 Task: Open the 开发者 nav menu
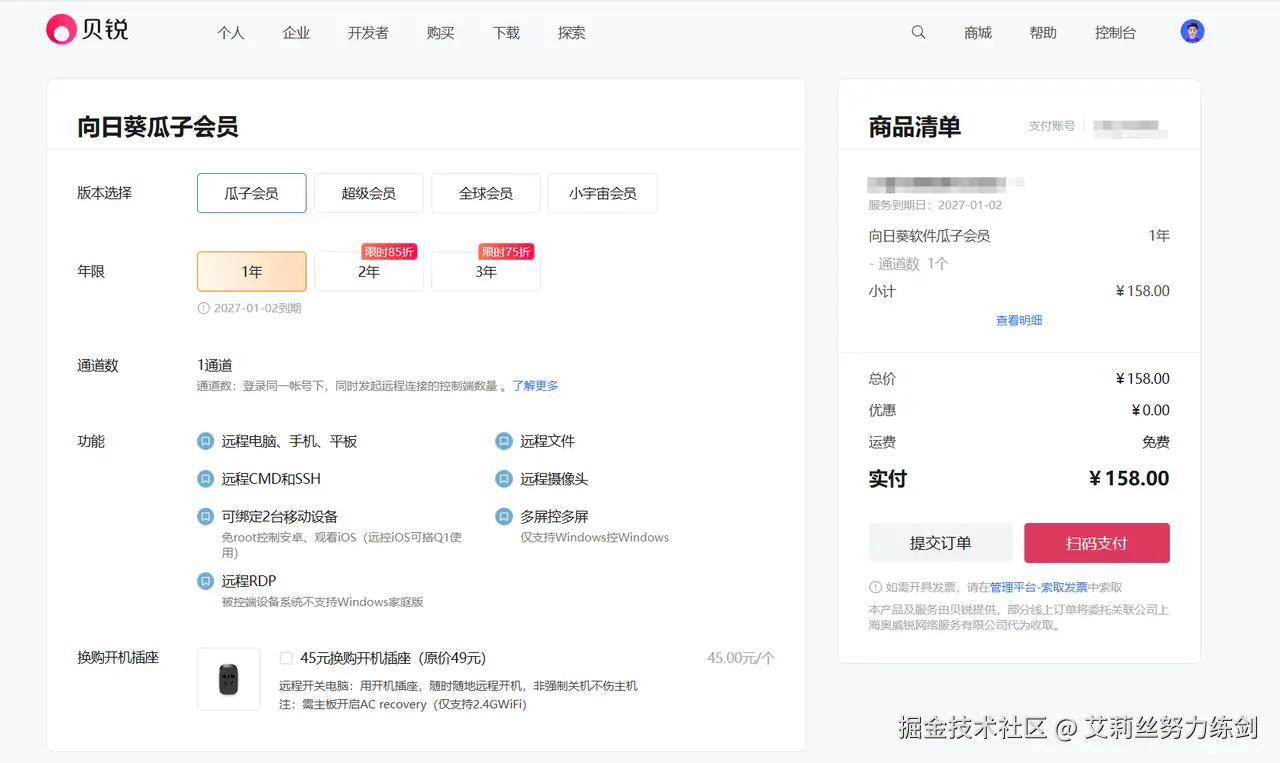pos(368,33)
